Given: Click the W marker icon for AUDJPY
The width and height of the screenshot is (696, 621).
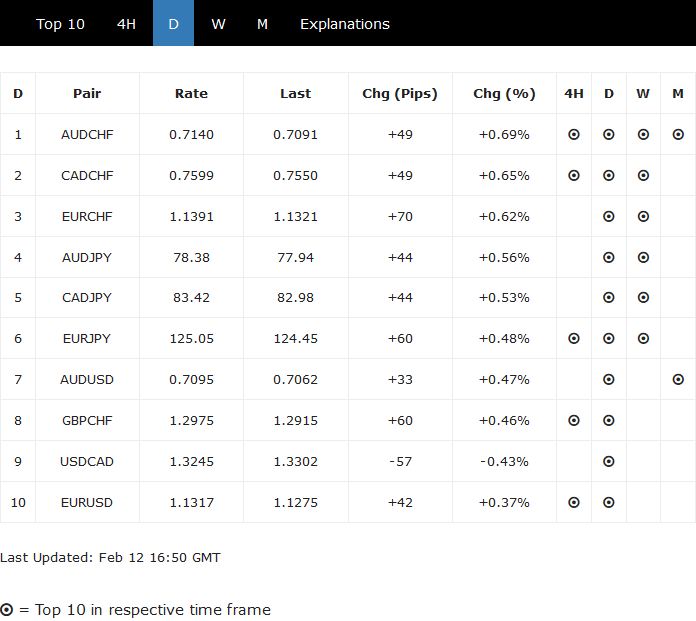Looking at the screenshot, I should tap(643, 257).
